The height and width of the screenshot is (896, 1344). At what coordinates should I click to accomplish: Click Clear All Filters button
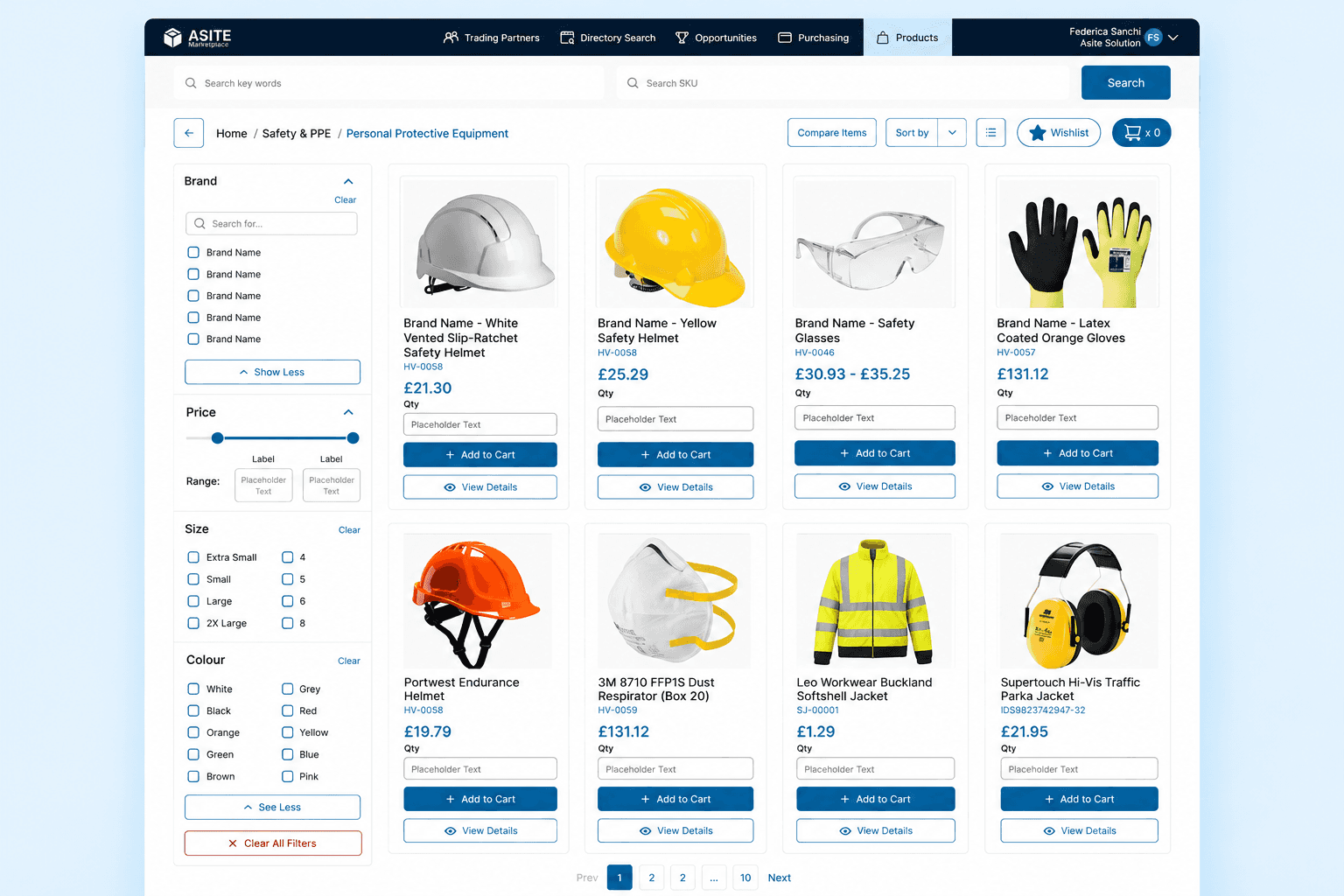pyautogui.click(x=273, y=843)
